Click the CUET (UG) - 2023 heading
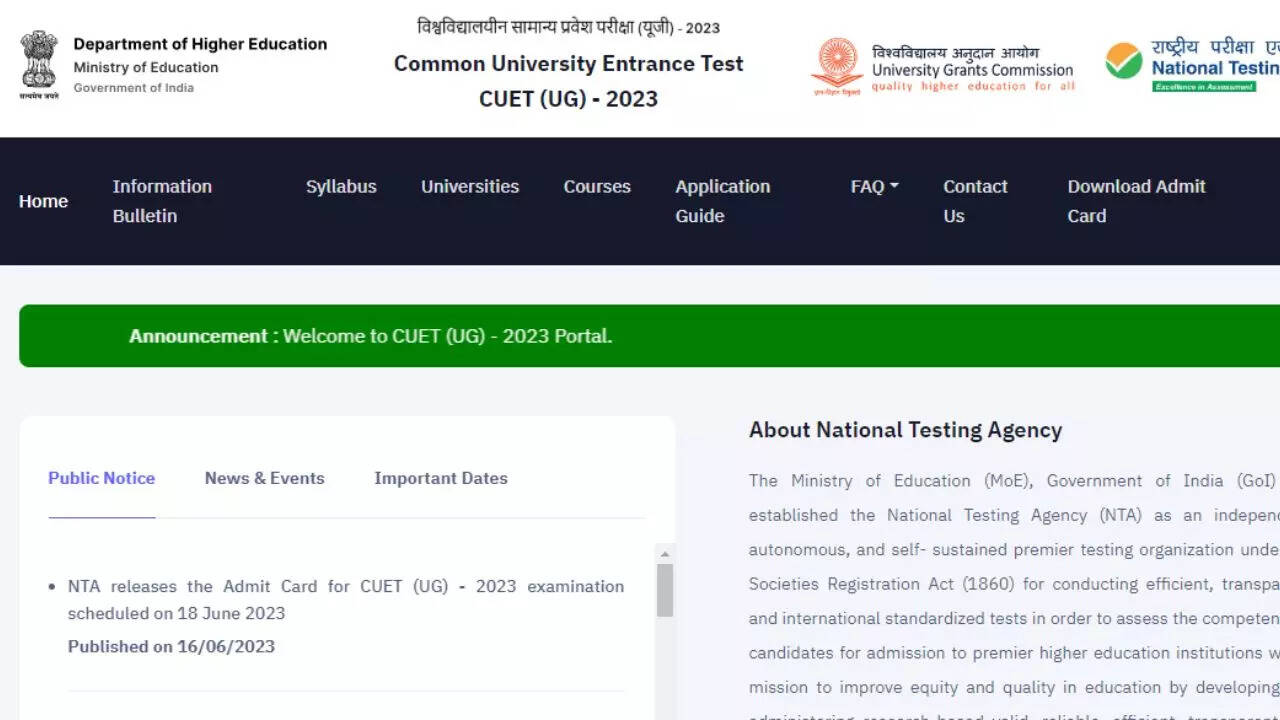The width and height of the screenshot is (1280, 720). [x=568, y=99]
